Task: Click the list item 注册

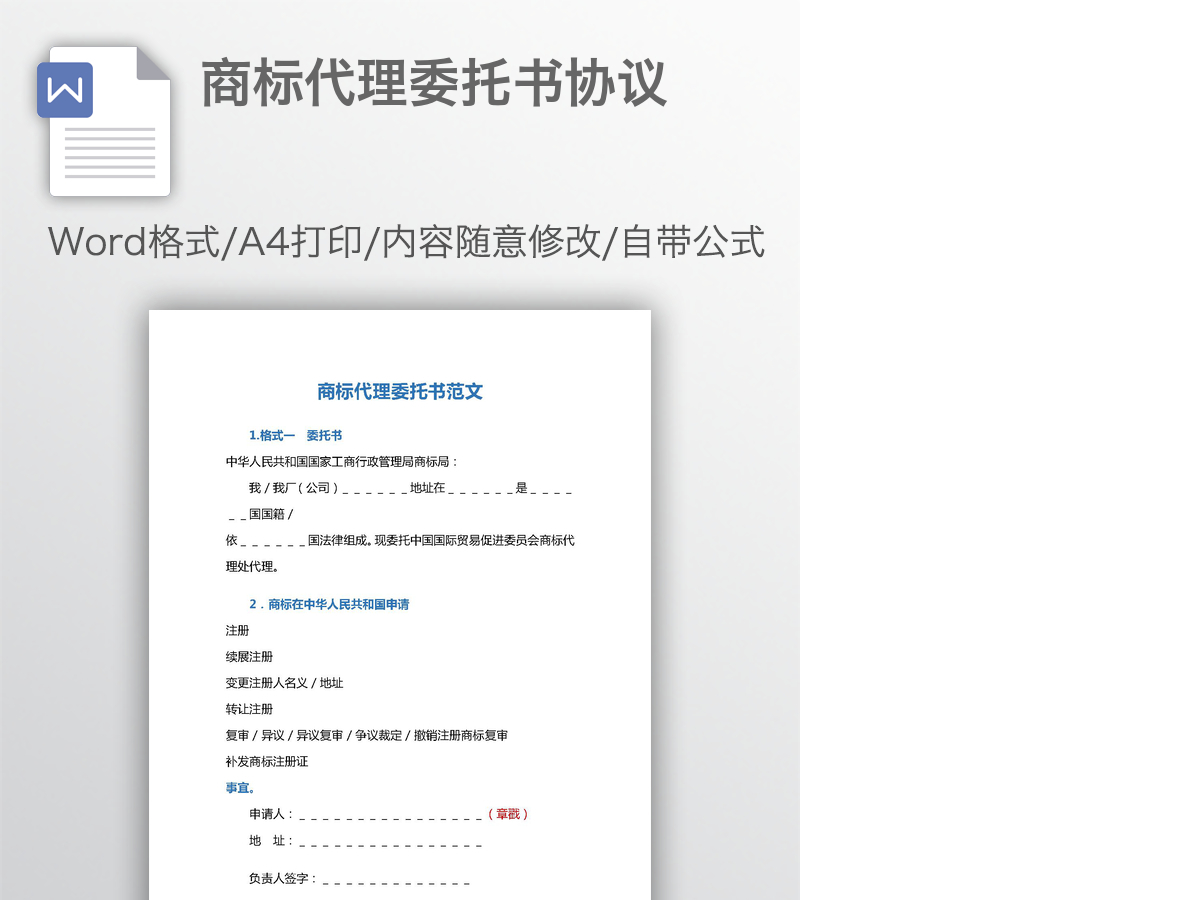Action: [238, 631]
